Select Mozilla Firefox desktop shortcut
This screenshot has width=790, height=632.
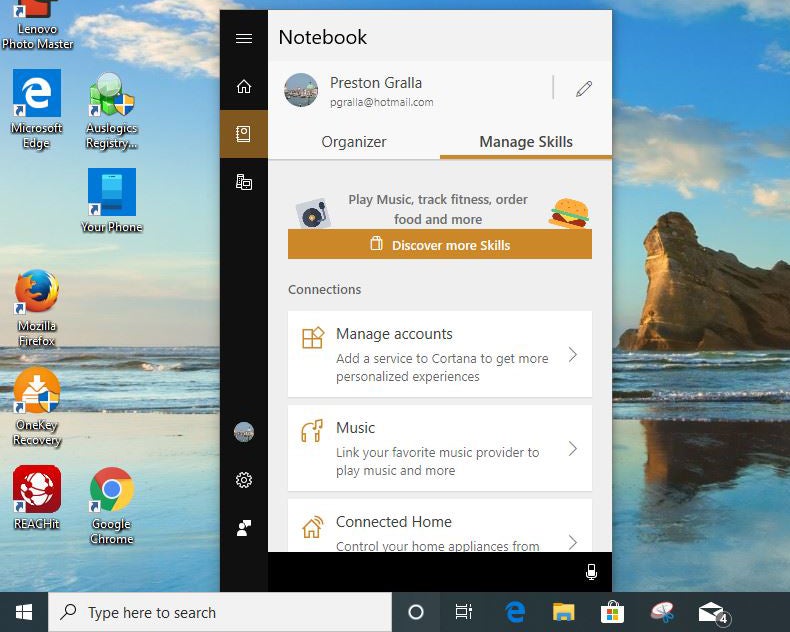point(37,308)
